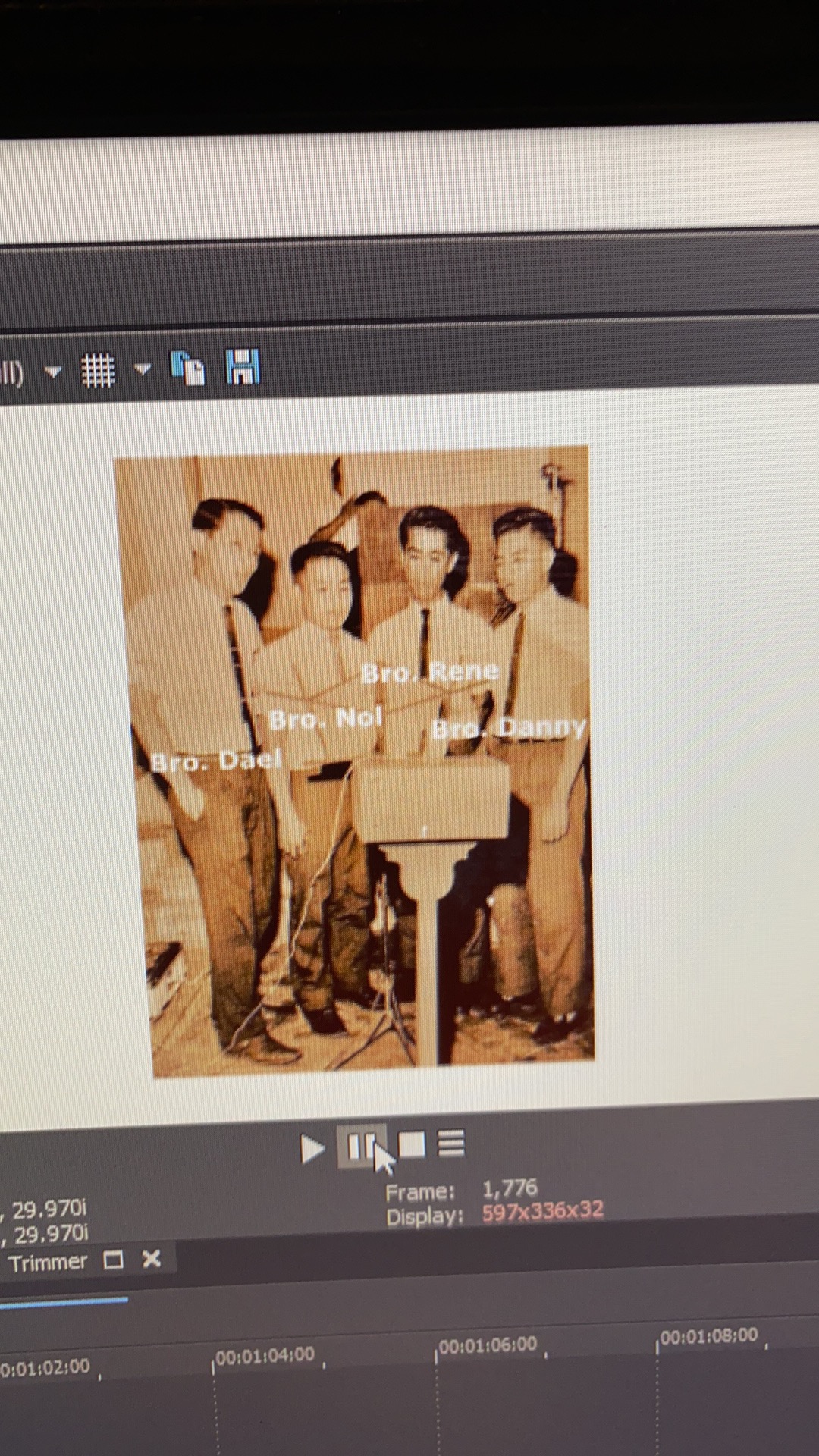Switch to the Trimmer tab
The width and height of the screenshot is (819, 1456).
click(x=48, y=1263)
